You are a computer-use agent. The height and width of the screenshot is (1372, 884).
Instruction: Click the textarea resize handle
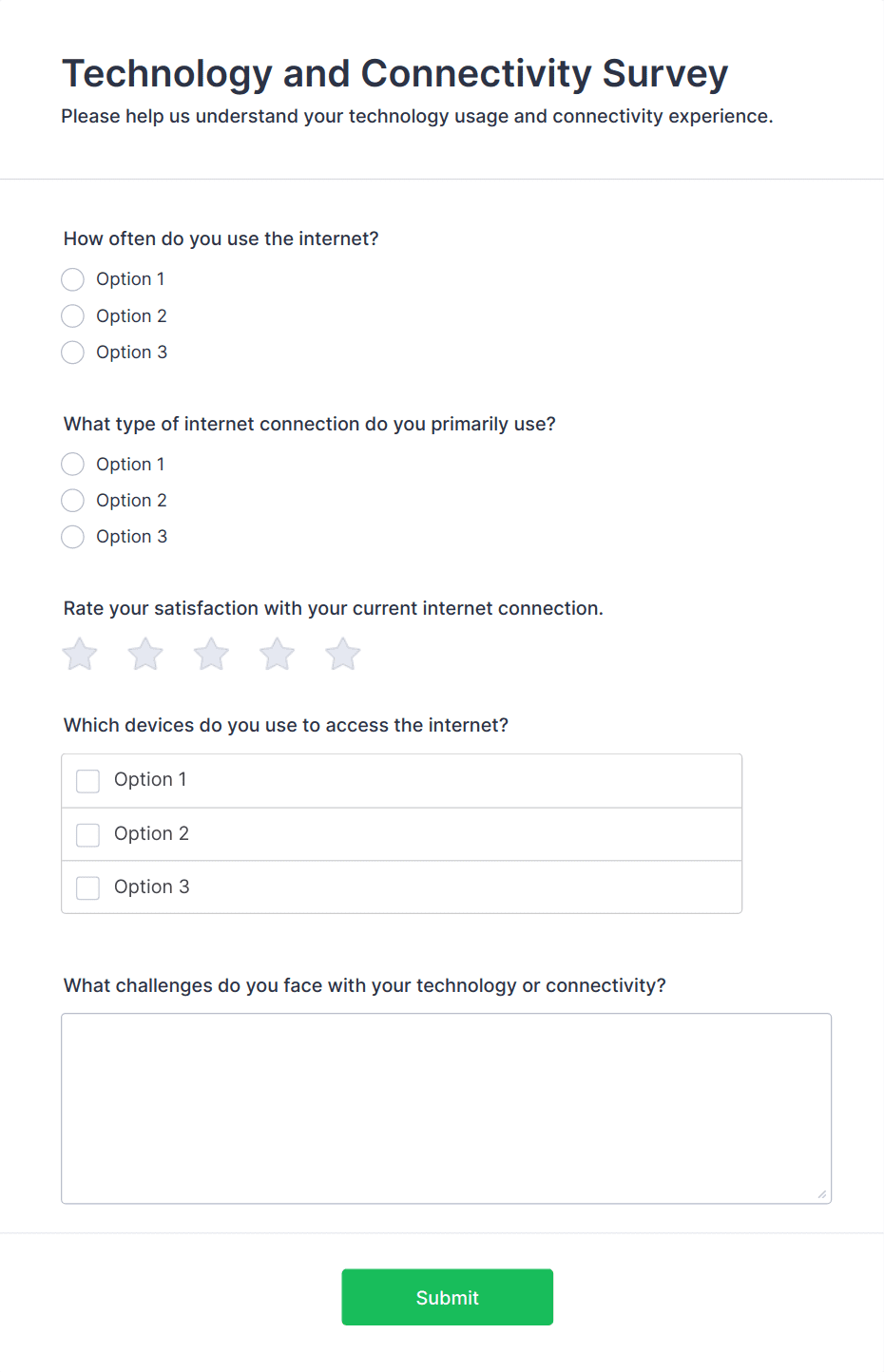coord(821,1195)
